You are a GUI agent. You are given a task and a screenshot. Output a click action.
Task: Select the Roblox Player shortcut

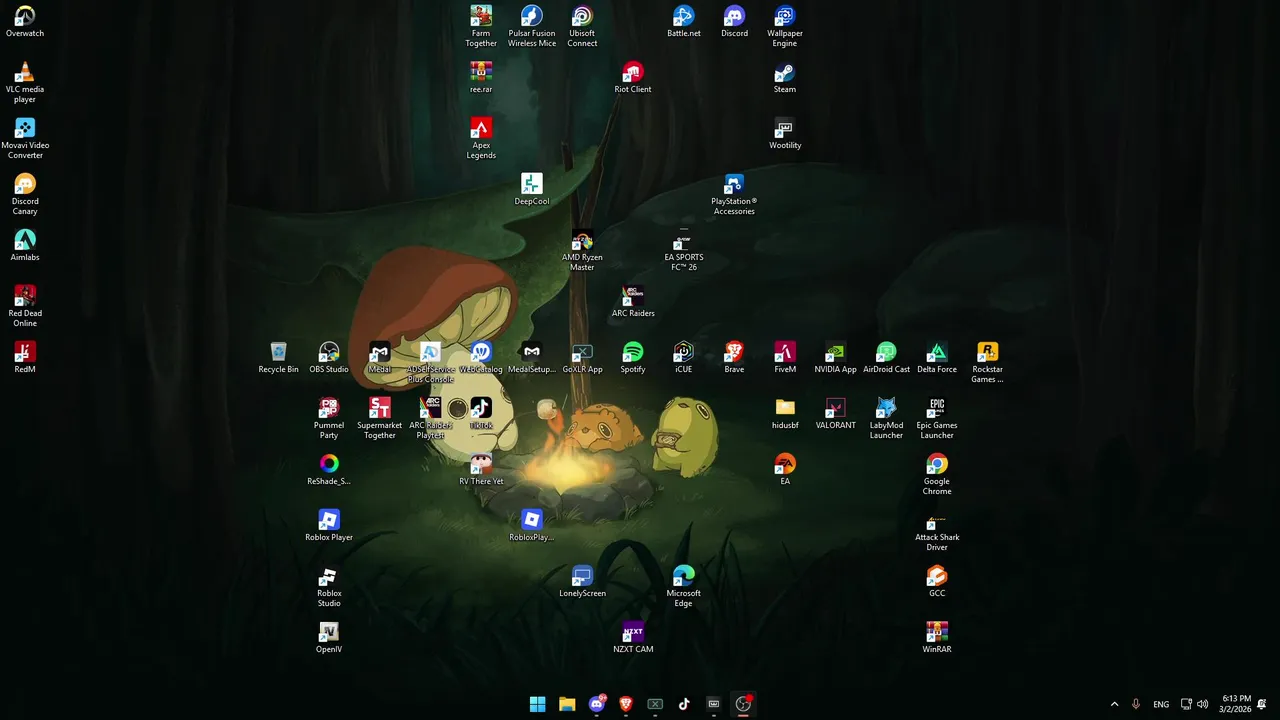click(329, 525)
